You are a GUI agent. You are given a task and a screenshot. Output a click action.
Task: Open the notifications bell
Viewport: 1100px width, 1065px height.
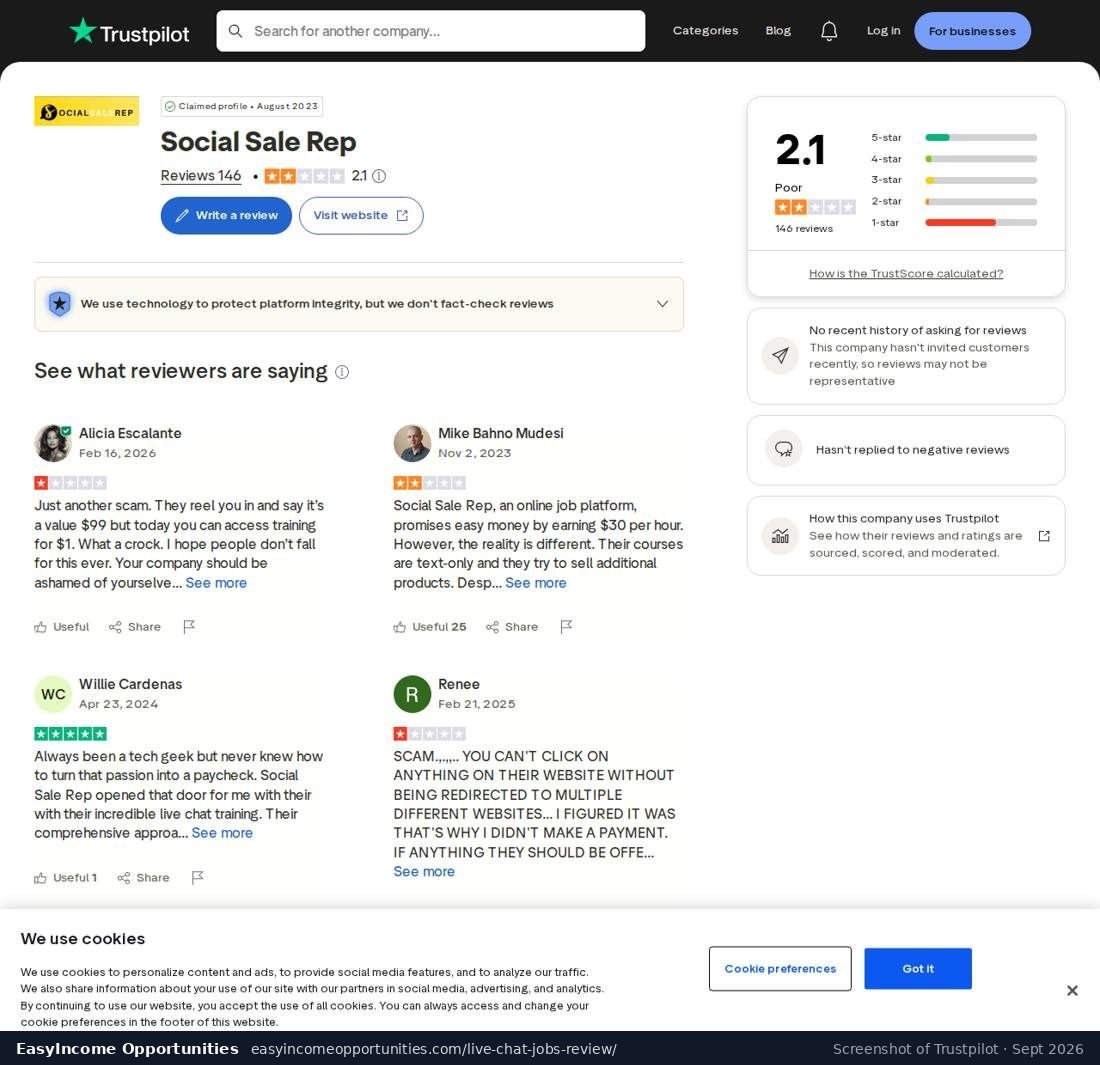point(829,31)
